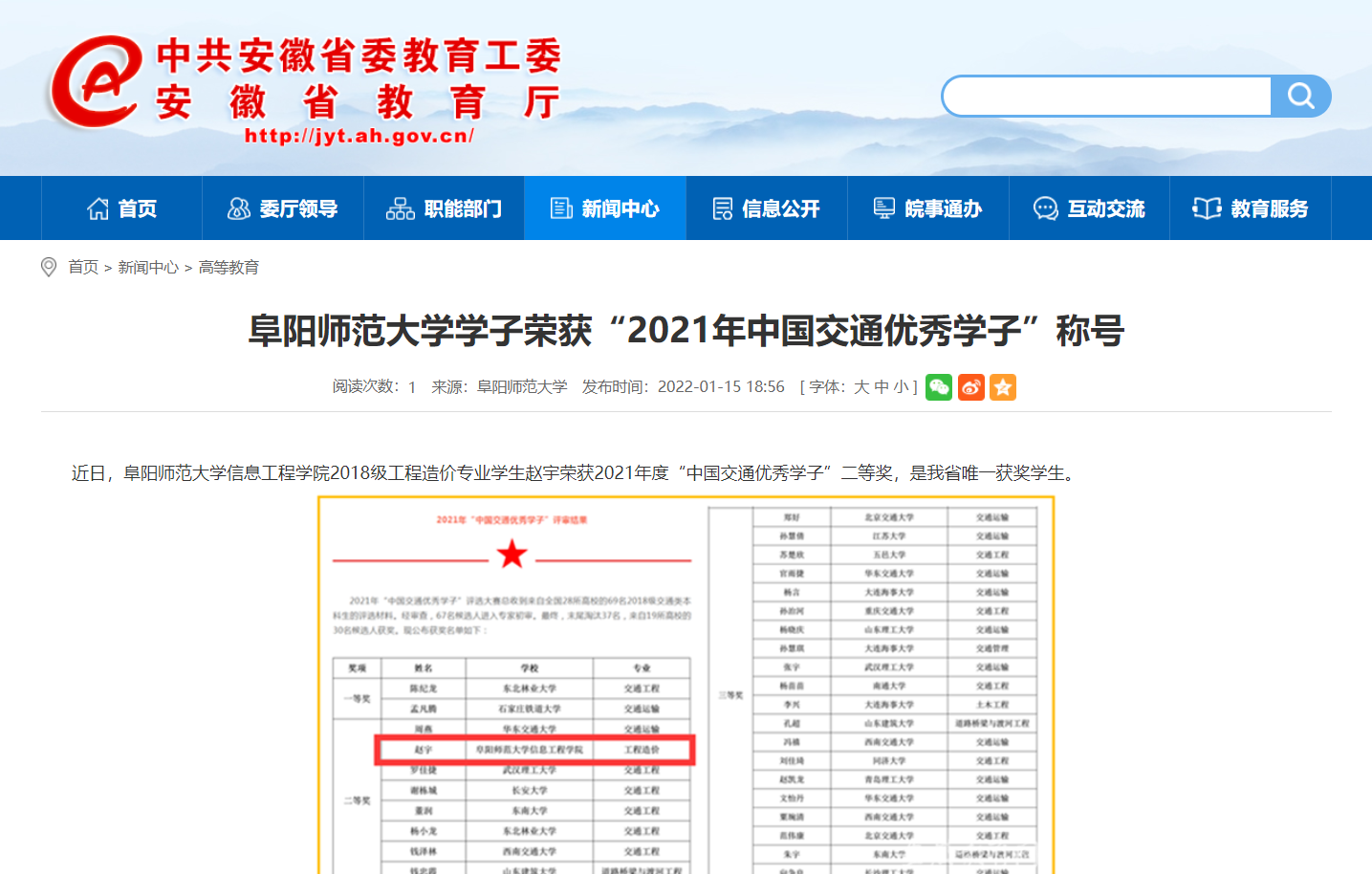Image resolution: width=1372 pixels, height=874 pixels.
Task: Click the location pin breadcrumb icon
Action: tap(49, 268)
